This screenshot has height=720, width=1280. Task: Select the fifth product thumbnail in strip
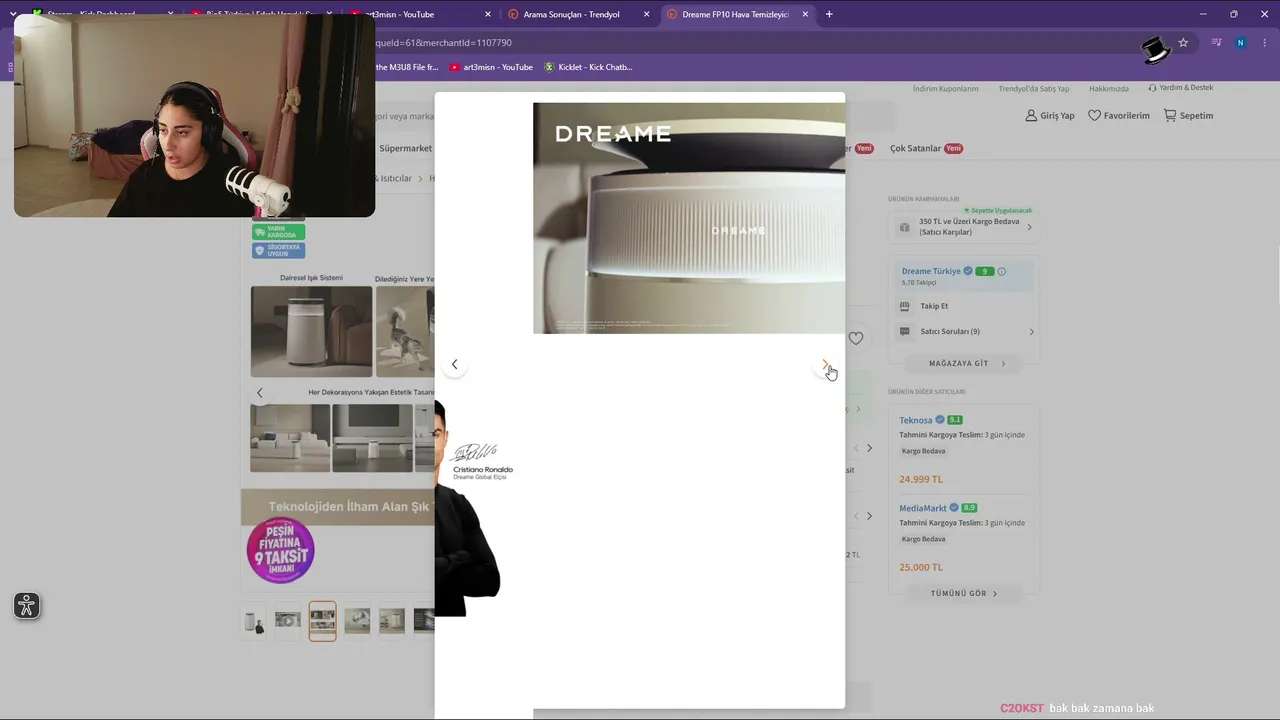(x=392, y=621)
